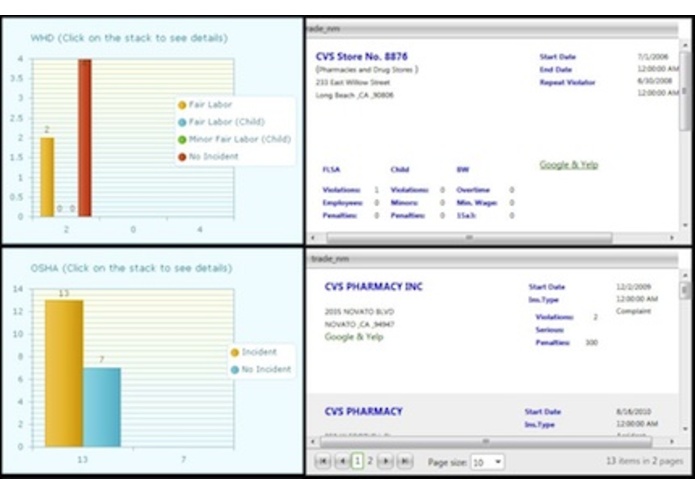Click down arrow of bottom panel vertical scrollbar

coord(685,429)
